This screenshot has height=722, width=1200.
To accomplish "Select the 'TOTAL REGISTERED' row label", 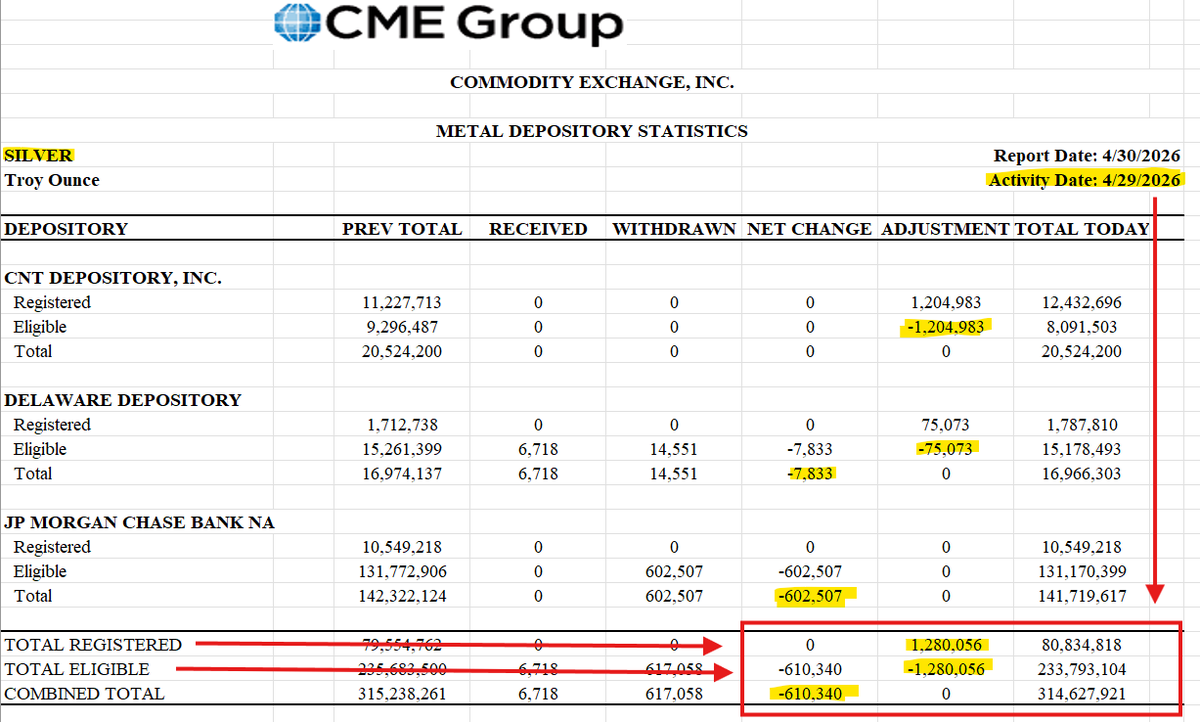I will pyautogui.click(x=94, y=645).
